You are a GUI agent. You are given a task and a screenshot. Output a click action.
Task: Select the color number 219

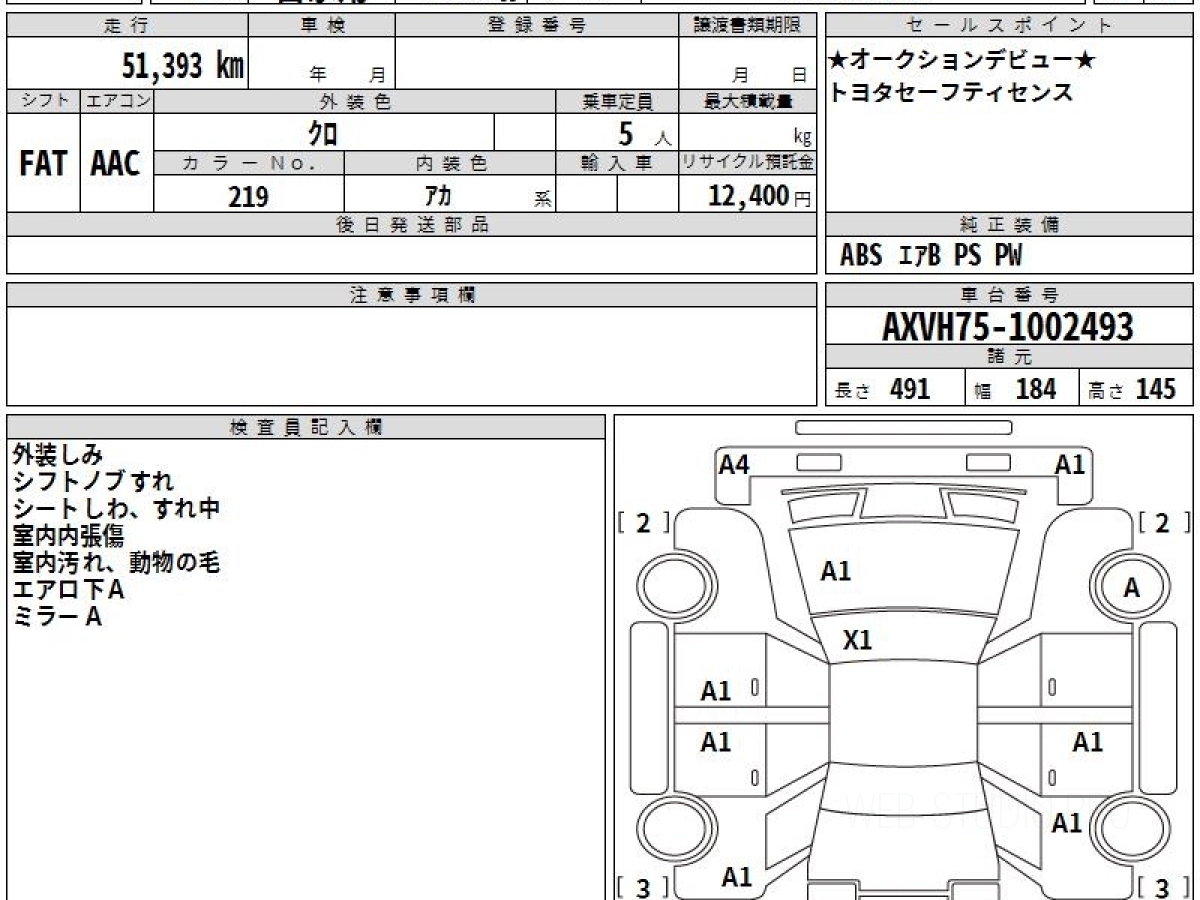248,196
